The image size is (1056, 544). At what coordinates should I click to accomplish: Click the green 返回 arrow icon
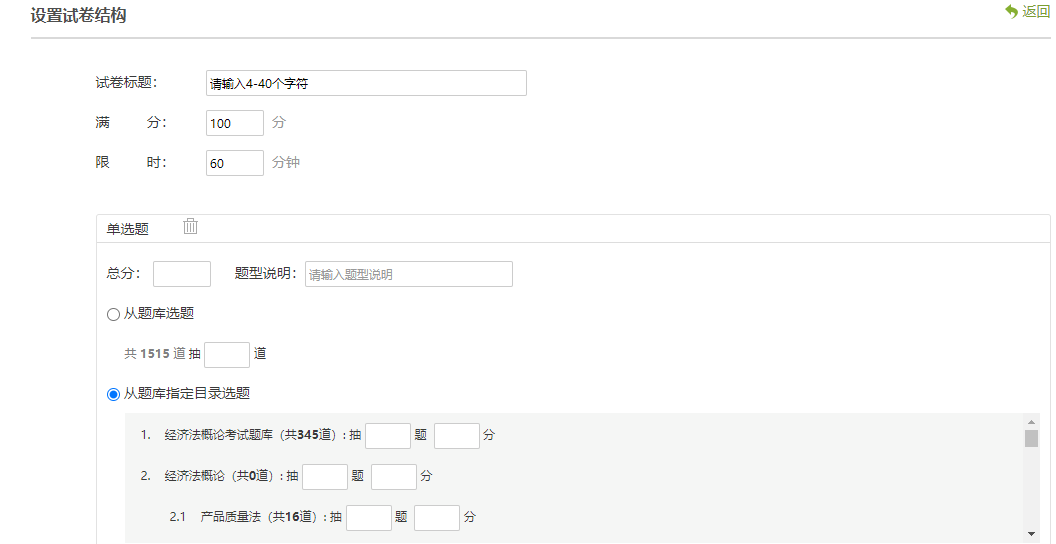click(1011, 12)
